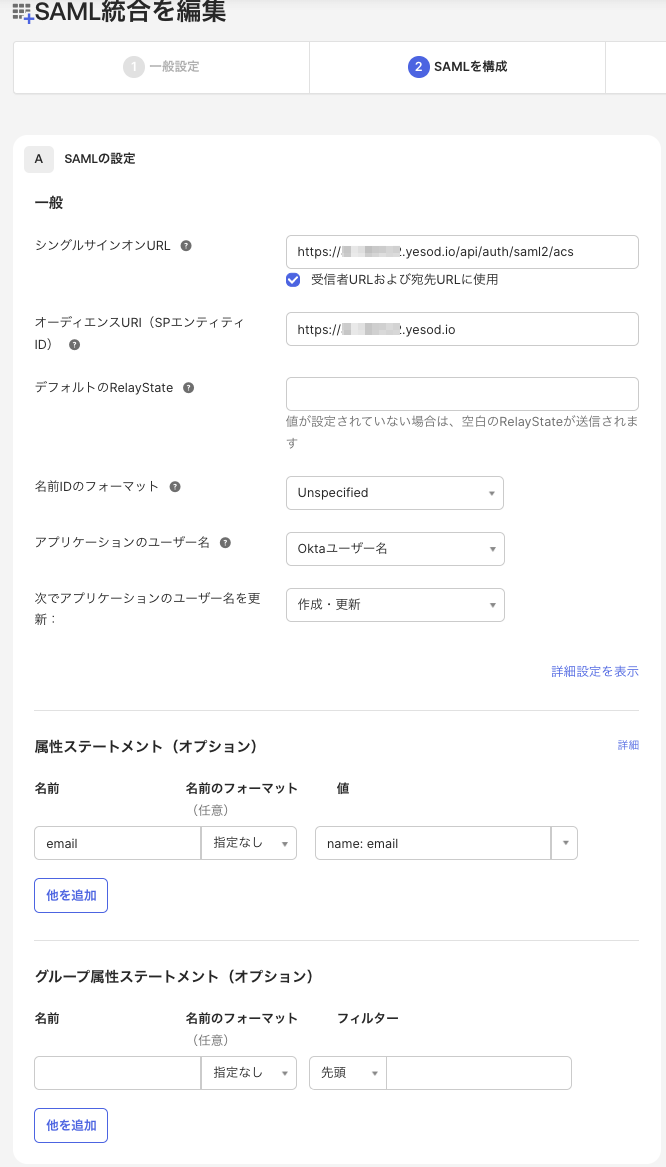Open the 先頭 filter dropdown
Screen dimensions: 666x1167
click(x=347, y=1072)
